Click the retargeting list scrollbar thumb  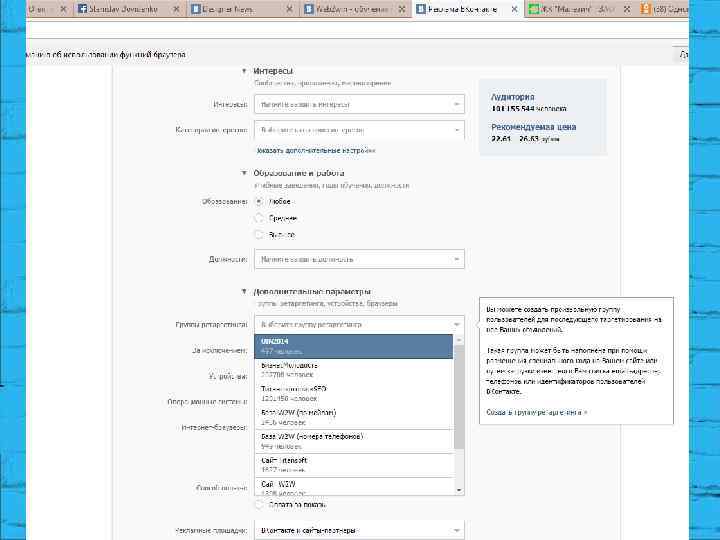[x=459, y=397]
